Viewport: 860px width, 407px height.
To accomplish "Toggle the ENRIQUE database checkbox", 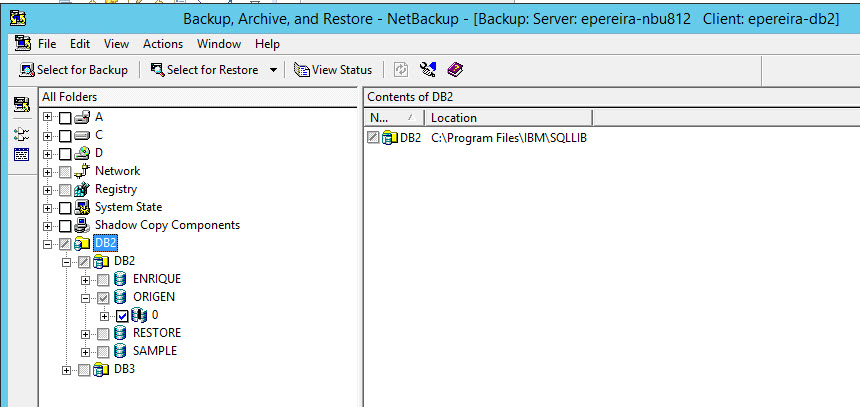I will tap(103, 280).
